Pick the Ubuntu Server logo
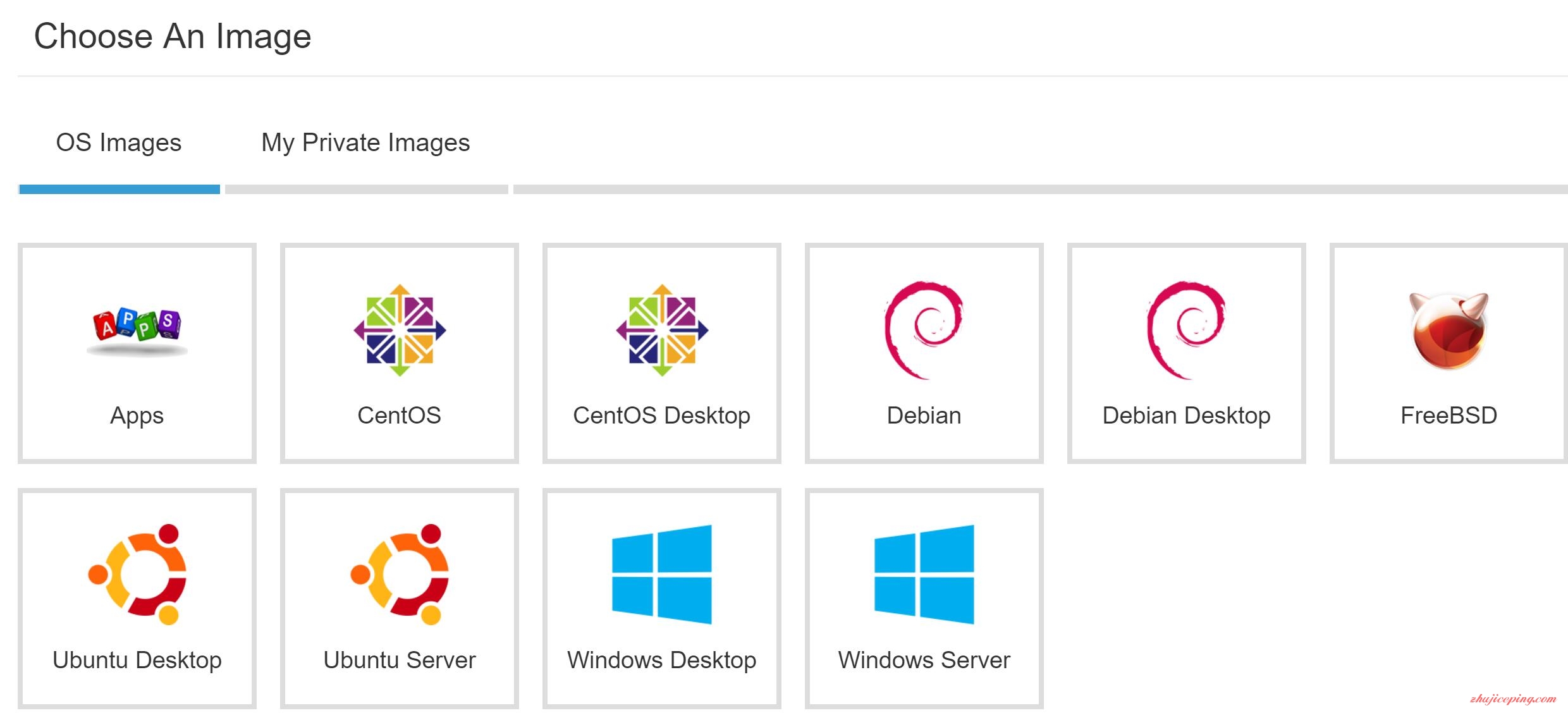The width and height of the screenshot is (1568, 720). point(400,574)
